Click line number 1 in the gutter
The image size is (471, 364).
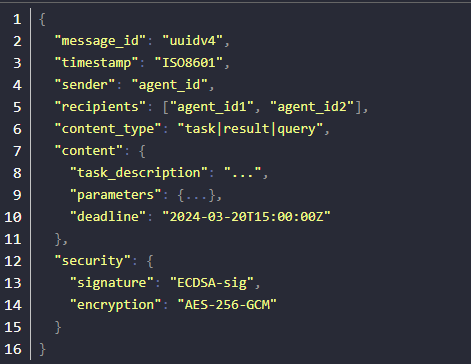(17, 19)
